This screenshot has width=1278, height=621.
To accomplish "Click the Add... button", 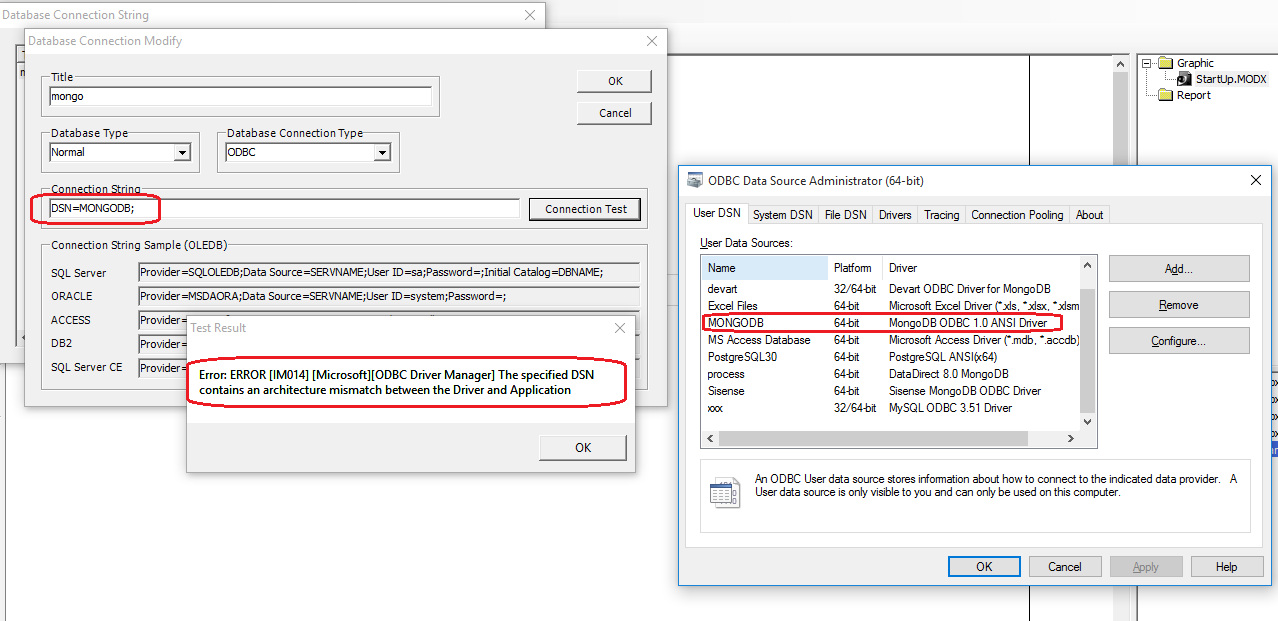I will (x=1178, y=269).
